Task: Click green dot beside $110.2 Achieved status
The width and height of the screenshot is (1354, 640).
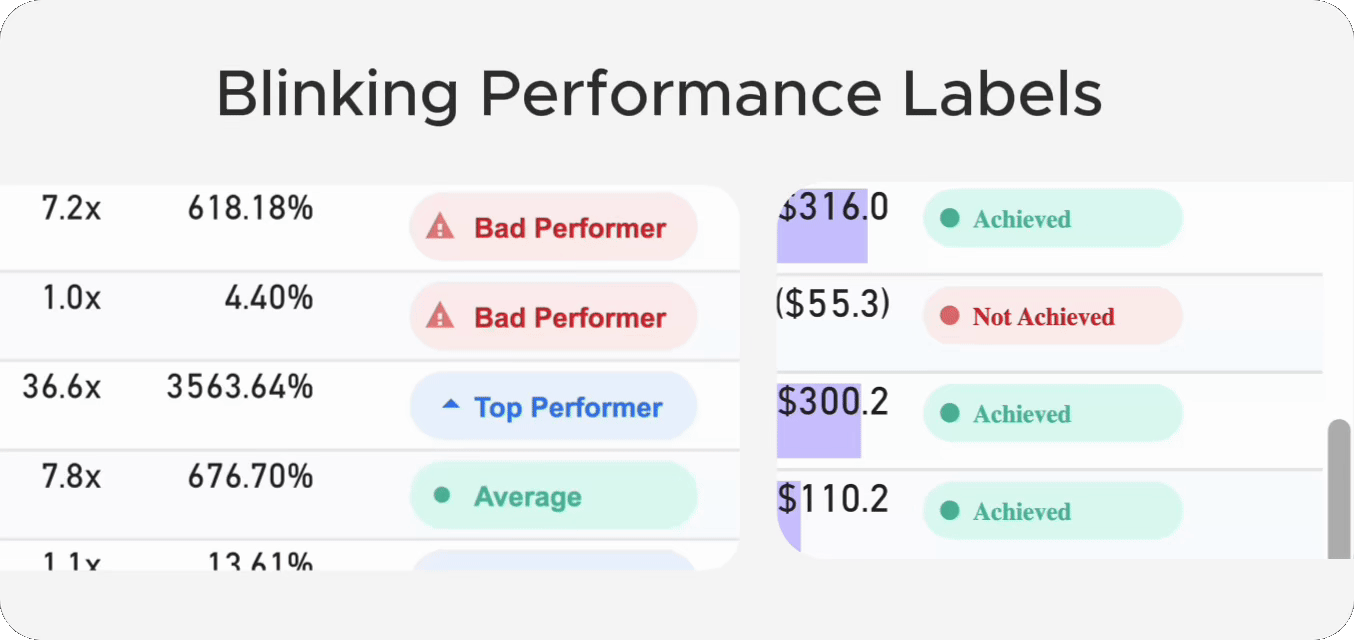Action: pos(950,511)
